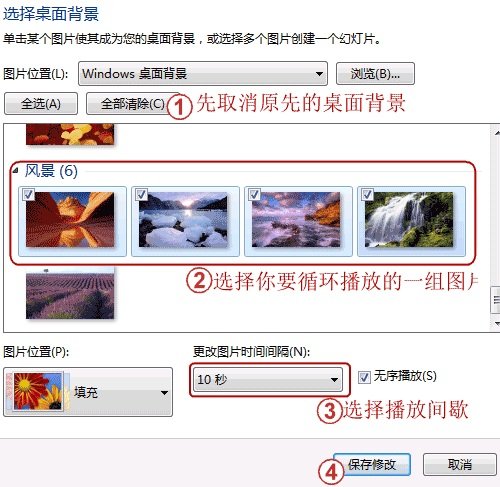Uncheck the red canyon wallpaper checkbox
This screenshot has width=500, height=487.
pyautogui.click(x=28, y=194)
